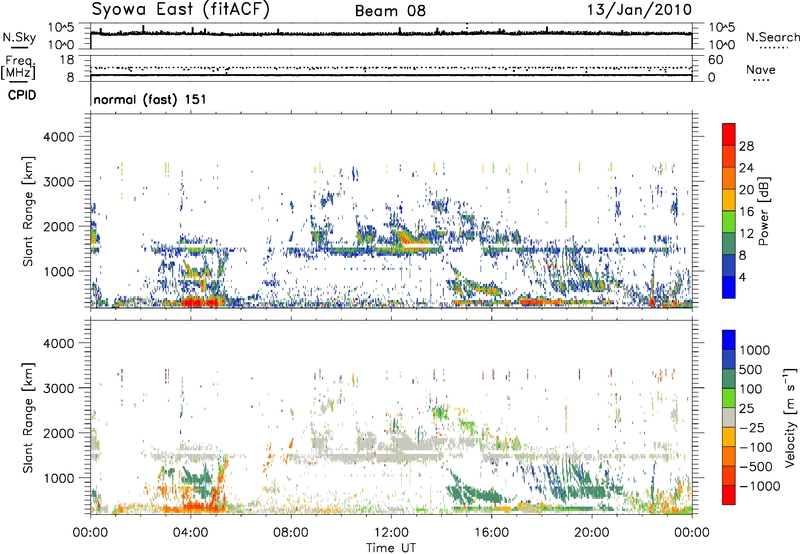800x554 pixels.
Task: Click the '18' tick on the frequency axis
Action: click(67, 60)
